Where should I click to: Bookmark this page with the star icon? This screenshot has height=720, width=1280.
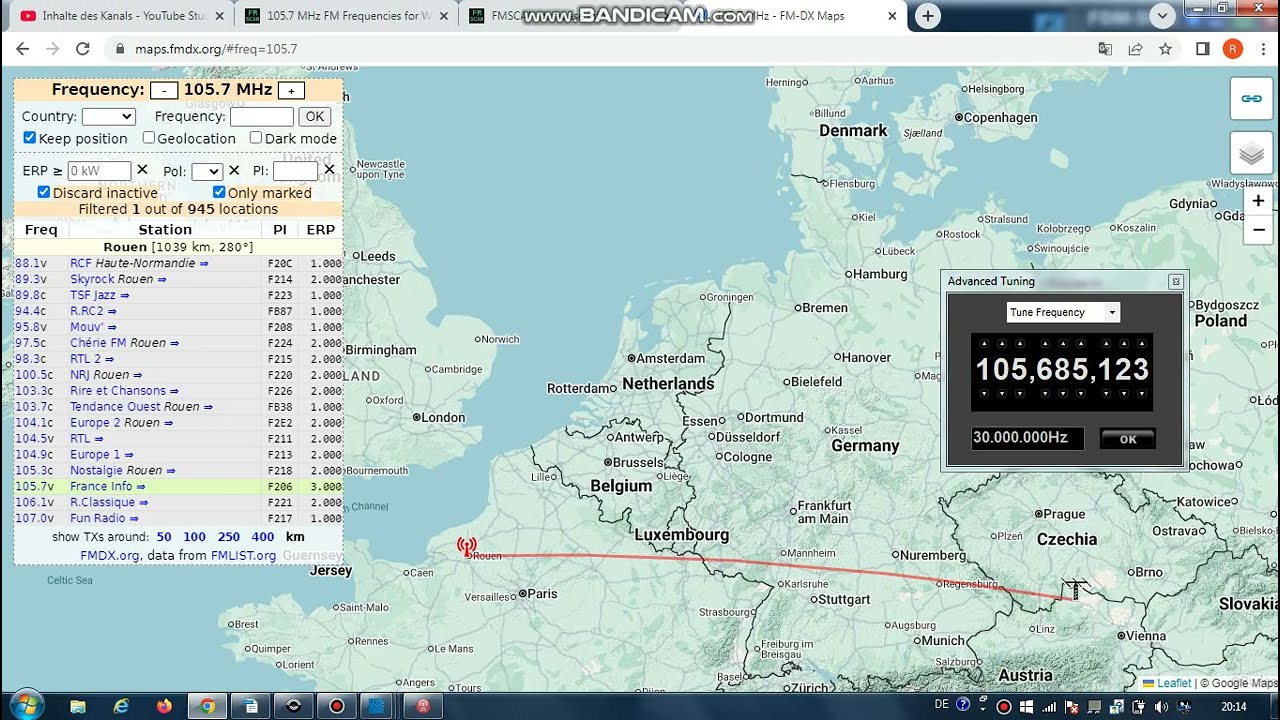pyautogui.click(x=1165, y=48)
